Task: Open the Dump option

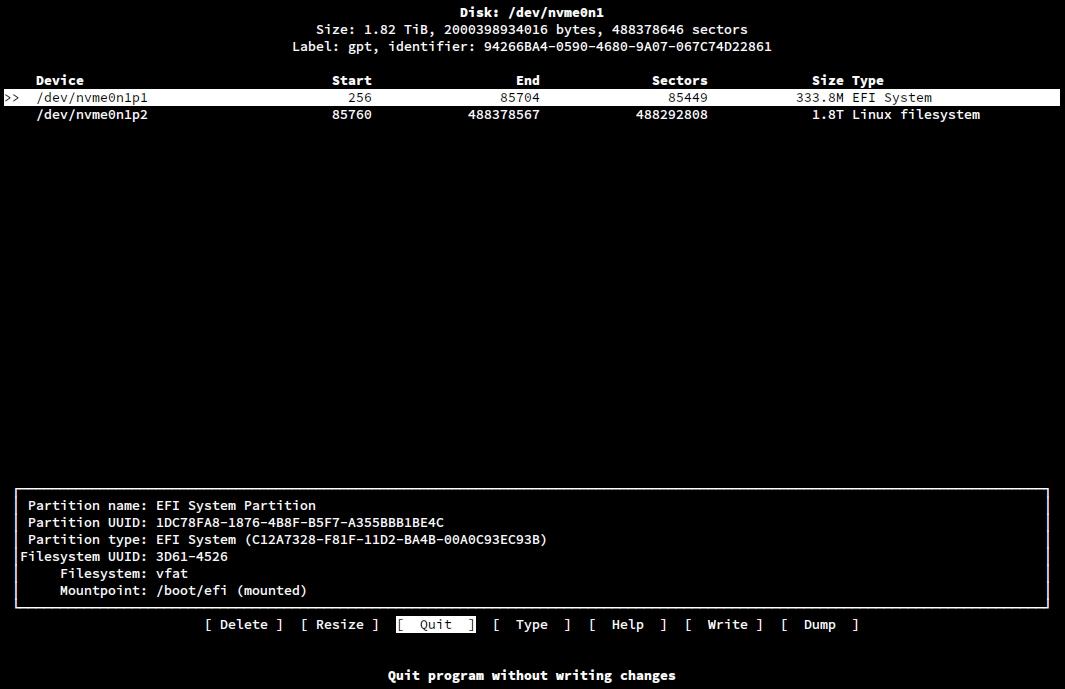Action: 820,624
